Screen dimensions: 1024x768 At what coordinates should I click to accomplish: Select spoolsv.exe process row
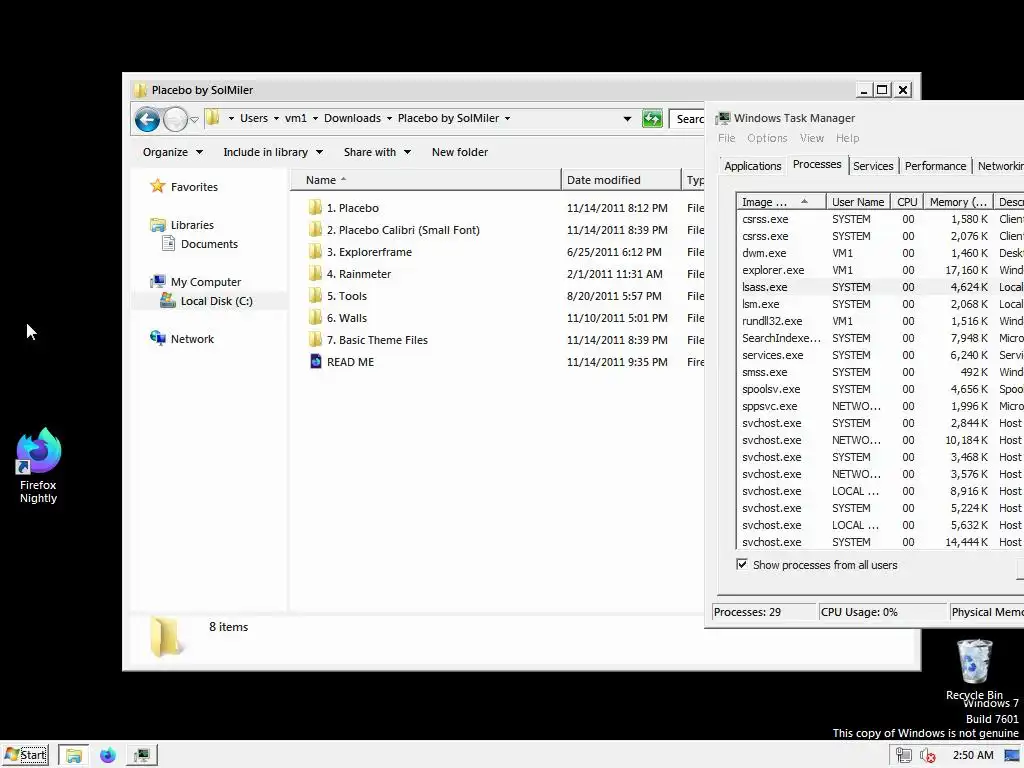(x=881, y=389)
